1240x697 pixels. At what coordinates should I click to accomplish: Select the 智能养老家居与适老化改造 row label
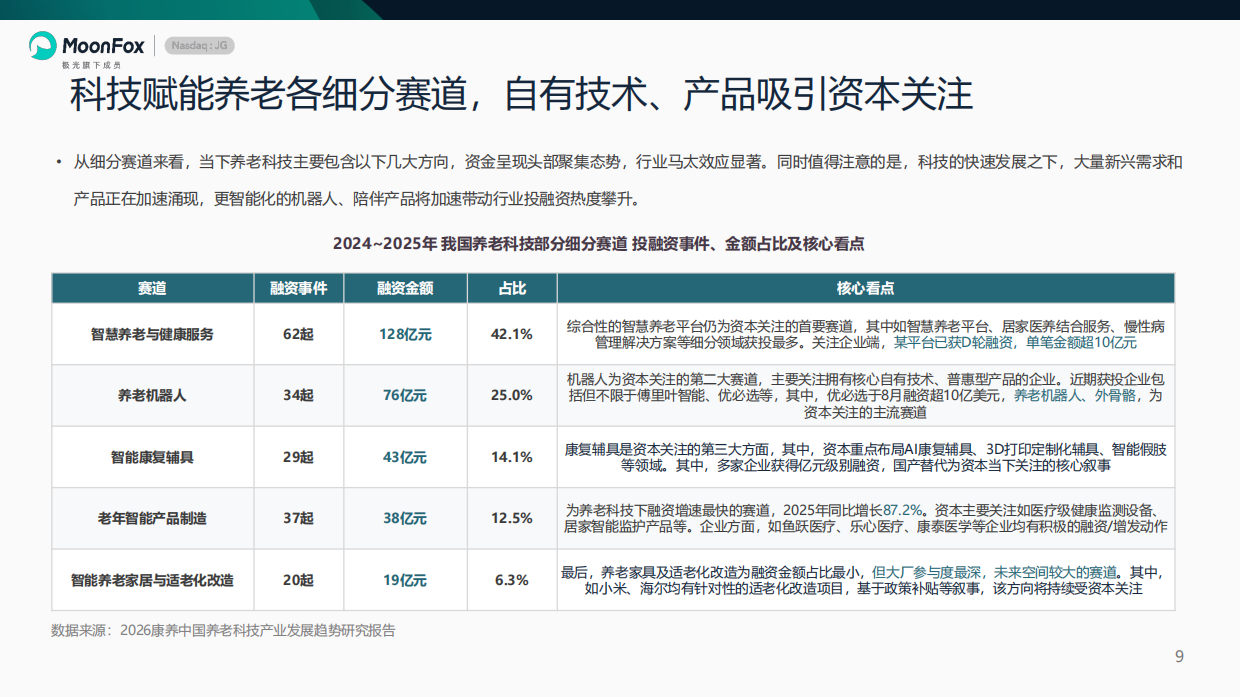point(152,580)
